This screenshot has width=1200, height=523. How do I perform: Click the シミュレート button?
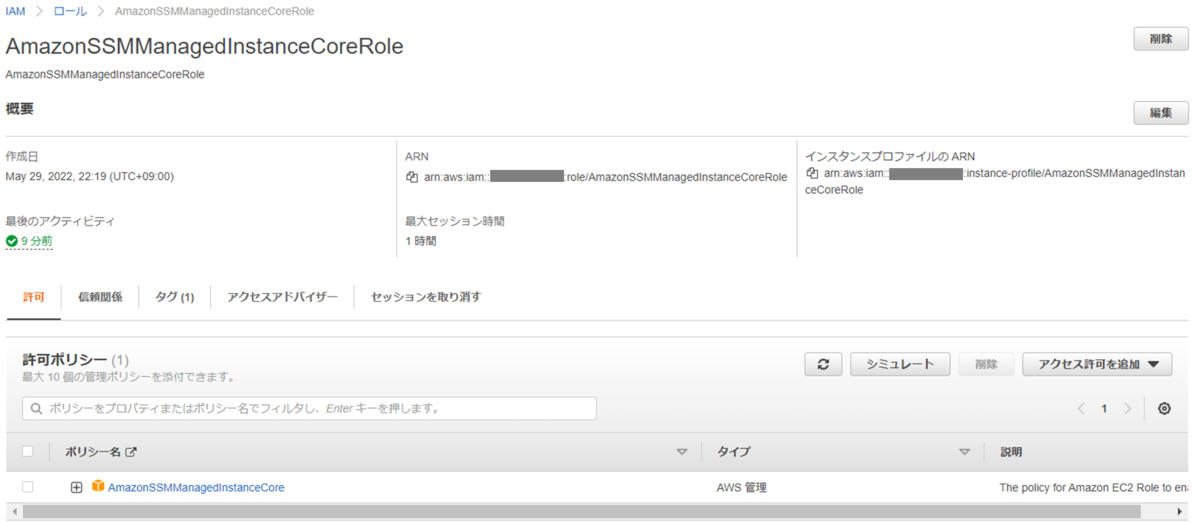tap(900, 364)
